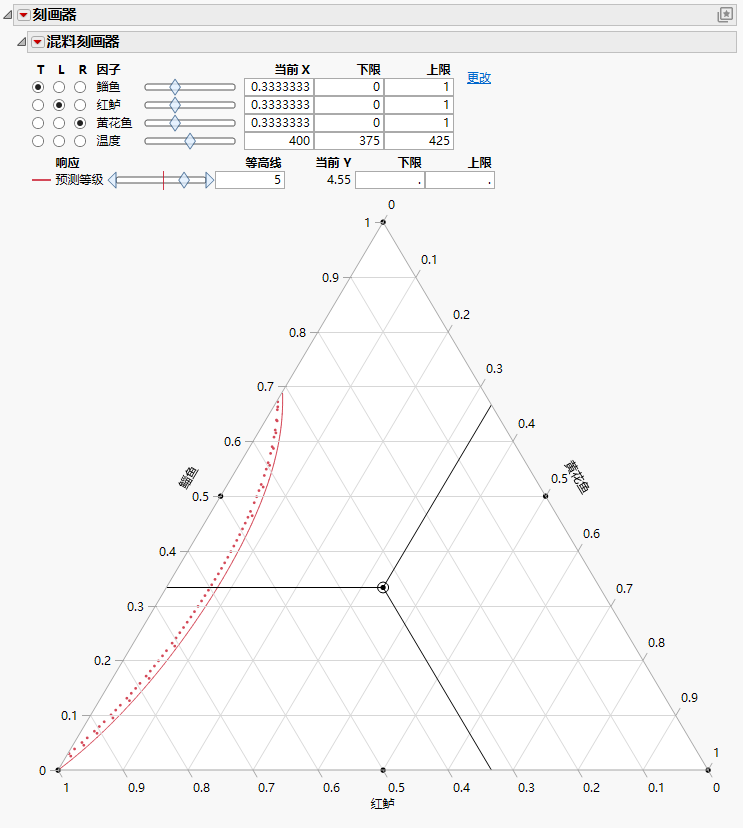Select L axis radio for 鲻鱼
Image resolution: width=743 pixels, height=828 pixels.
[59, 87]
